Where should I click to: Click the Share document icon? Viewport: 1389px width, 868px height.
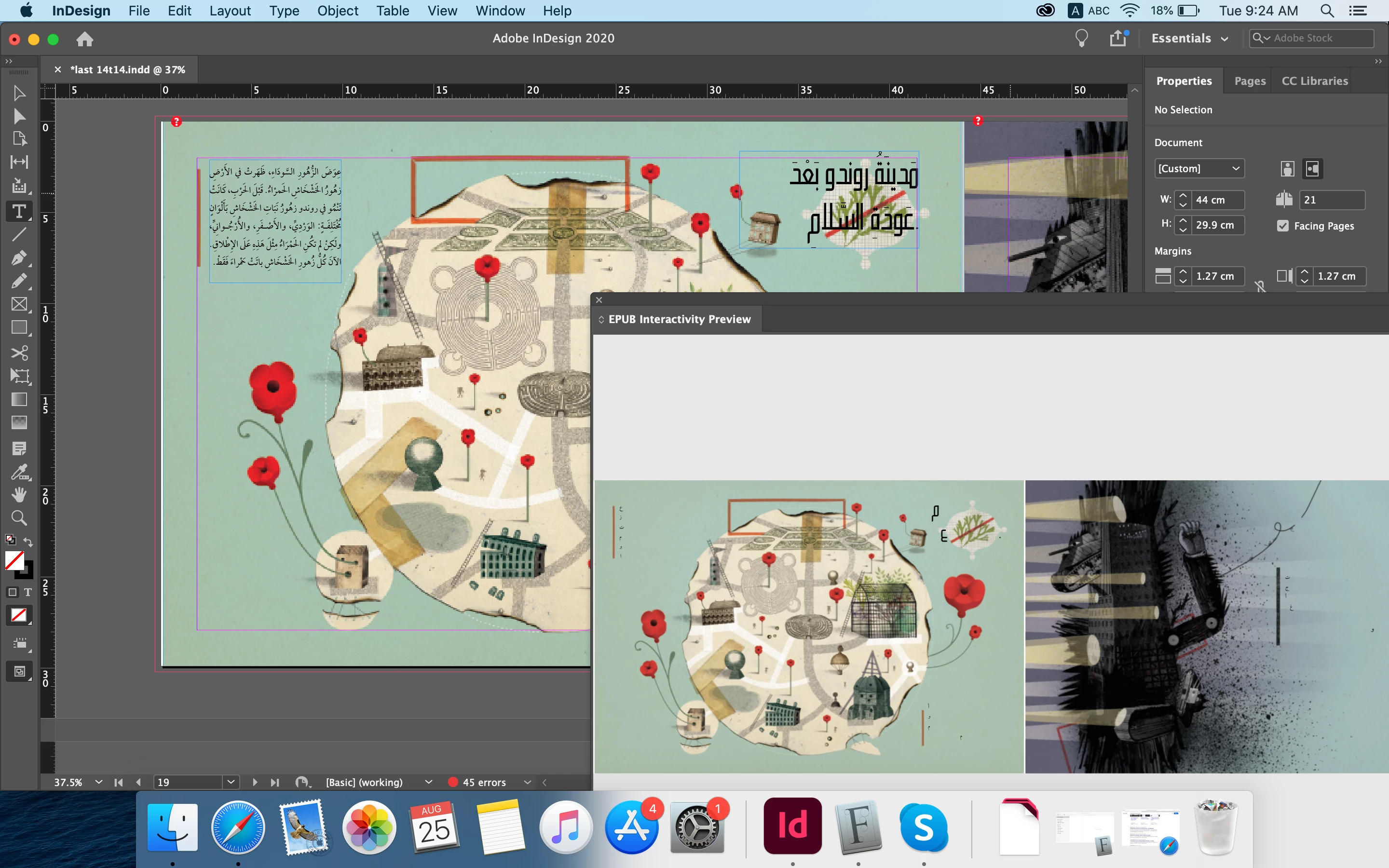point(1117,39)
